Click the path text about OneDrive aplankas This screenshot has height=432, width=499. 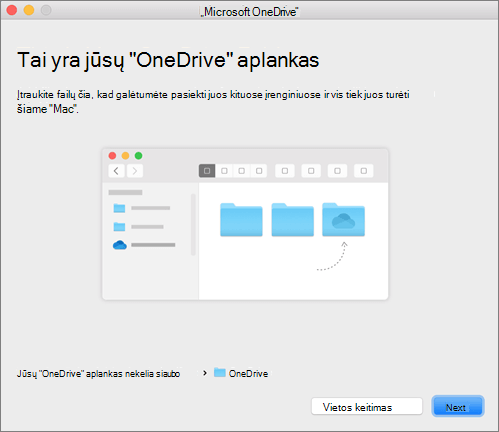(98, 374)
